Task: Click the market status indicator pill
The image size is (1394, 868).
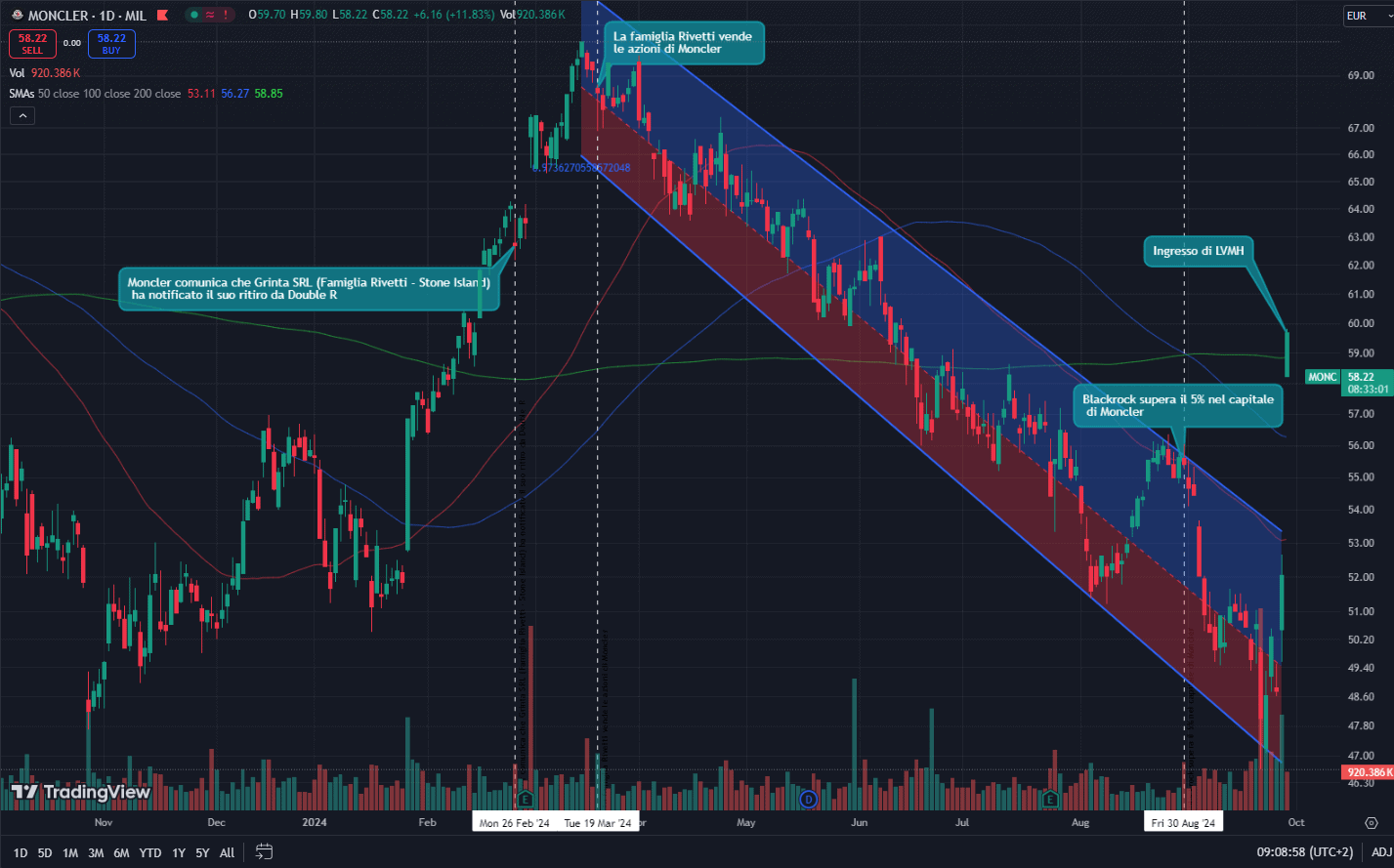Action: 210,16
